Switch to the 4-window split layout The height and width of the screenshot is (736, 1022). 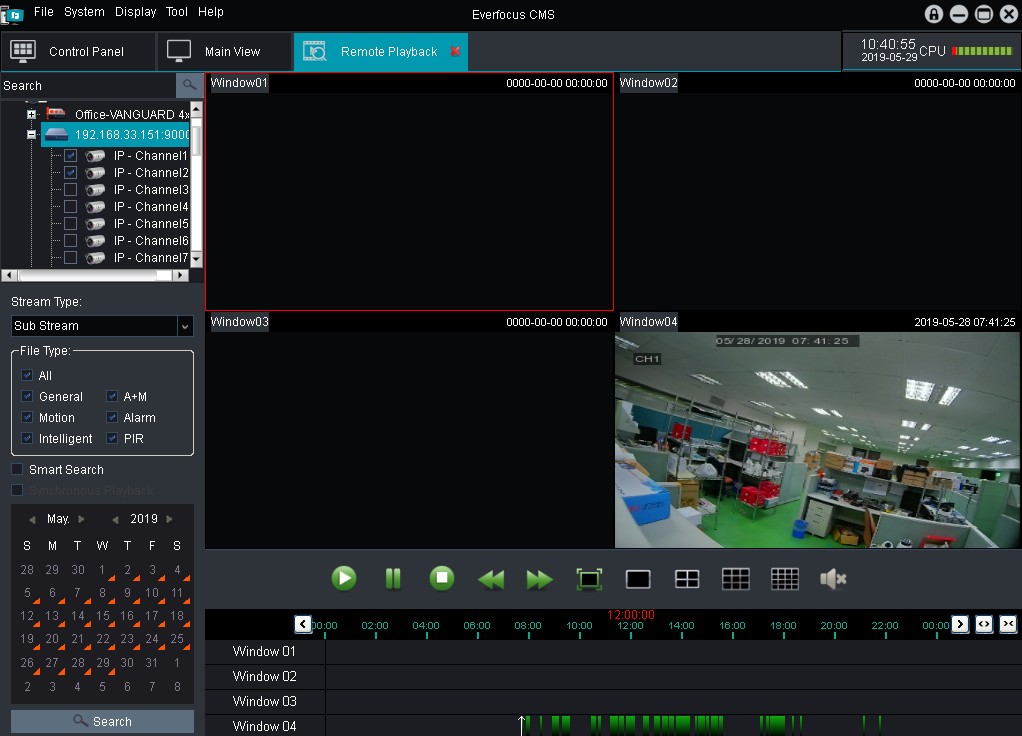pyautogui.click(x=686, y=578)
